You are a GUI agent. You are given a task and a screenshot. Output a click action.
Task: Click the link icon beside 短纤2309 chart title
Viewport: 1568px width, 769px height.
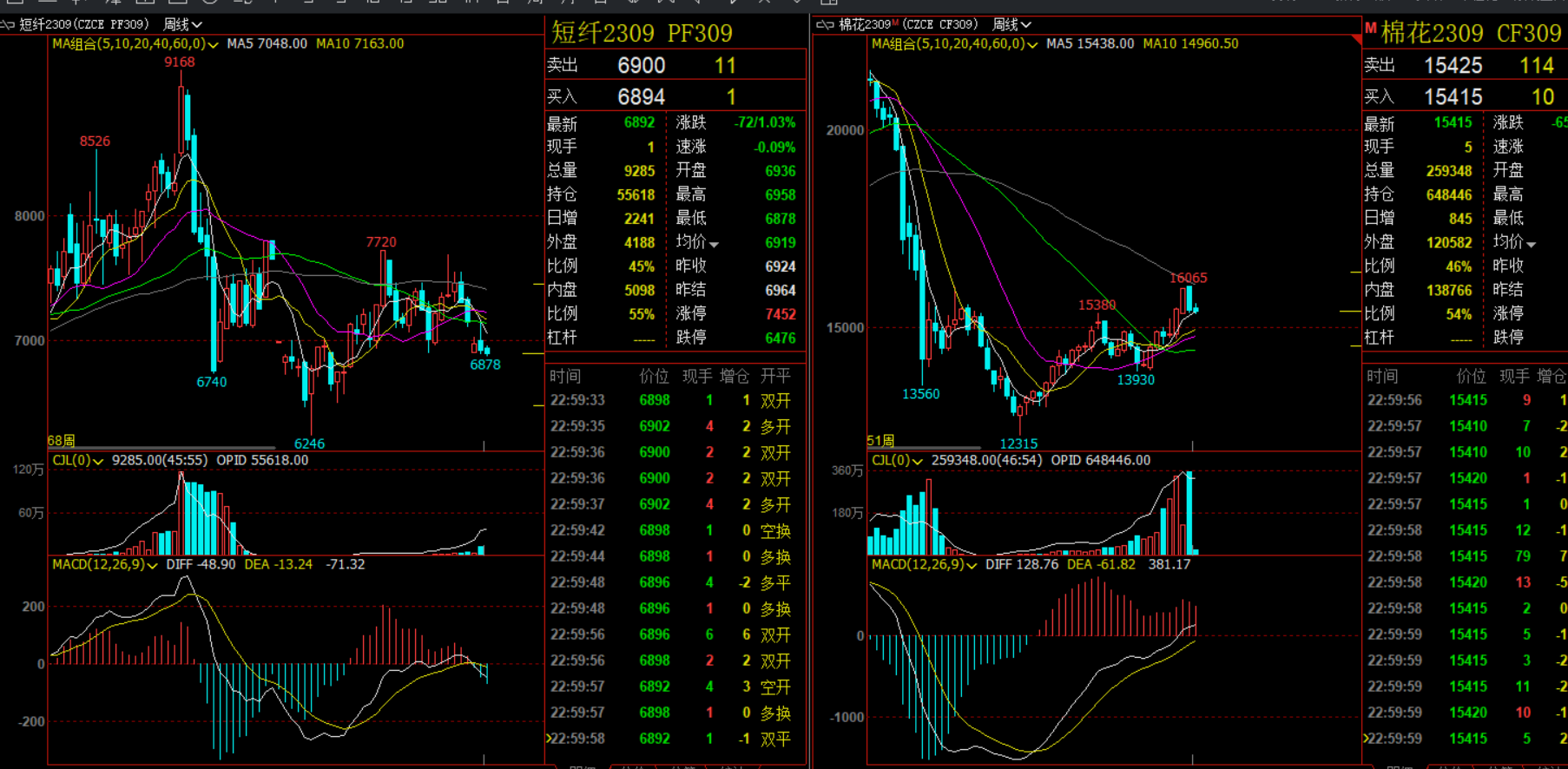point(8,25)
